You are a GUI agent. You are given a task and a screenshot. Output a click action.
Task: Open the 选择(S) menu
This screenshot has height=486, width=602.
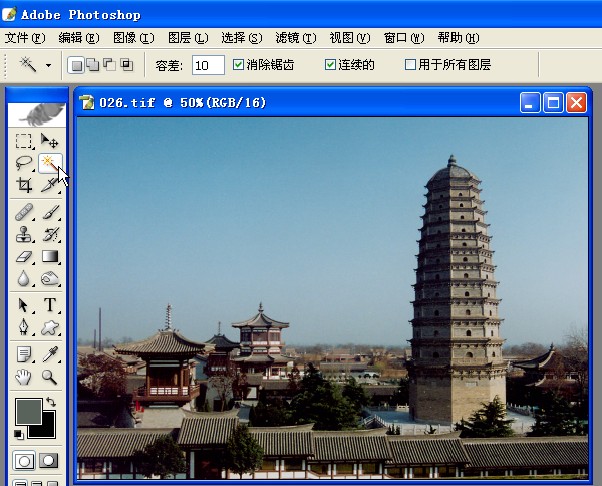point(242,38)
